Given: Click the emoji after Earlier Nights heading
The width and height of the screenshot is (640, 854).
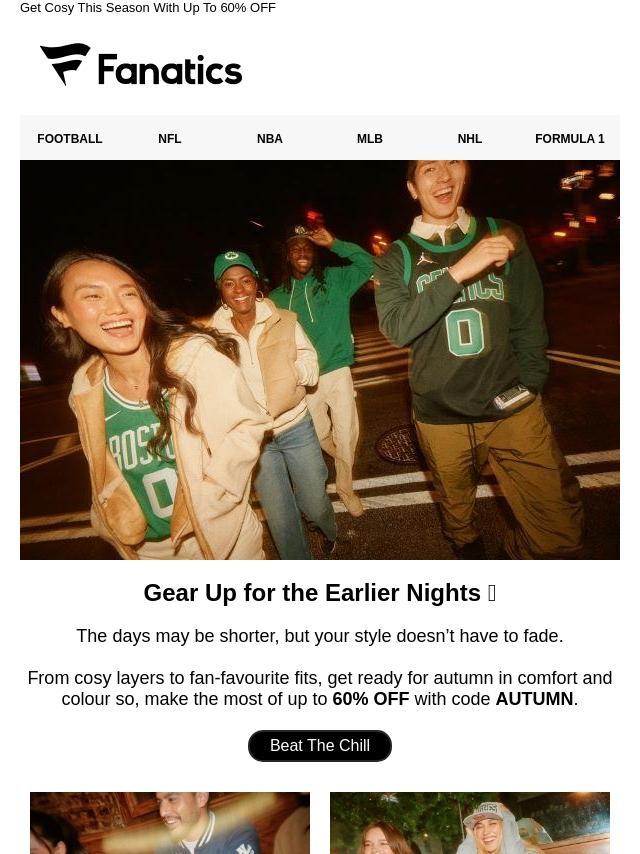Looking at the screenshot, I should click(492, 593).
